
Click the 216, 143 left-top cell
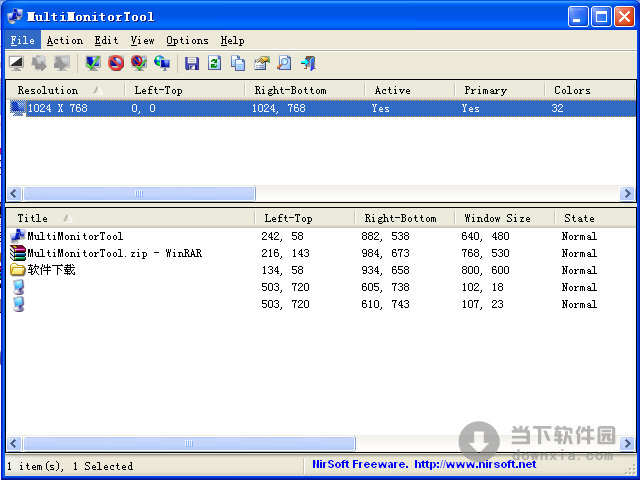tap(285, 253)
